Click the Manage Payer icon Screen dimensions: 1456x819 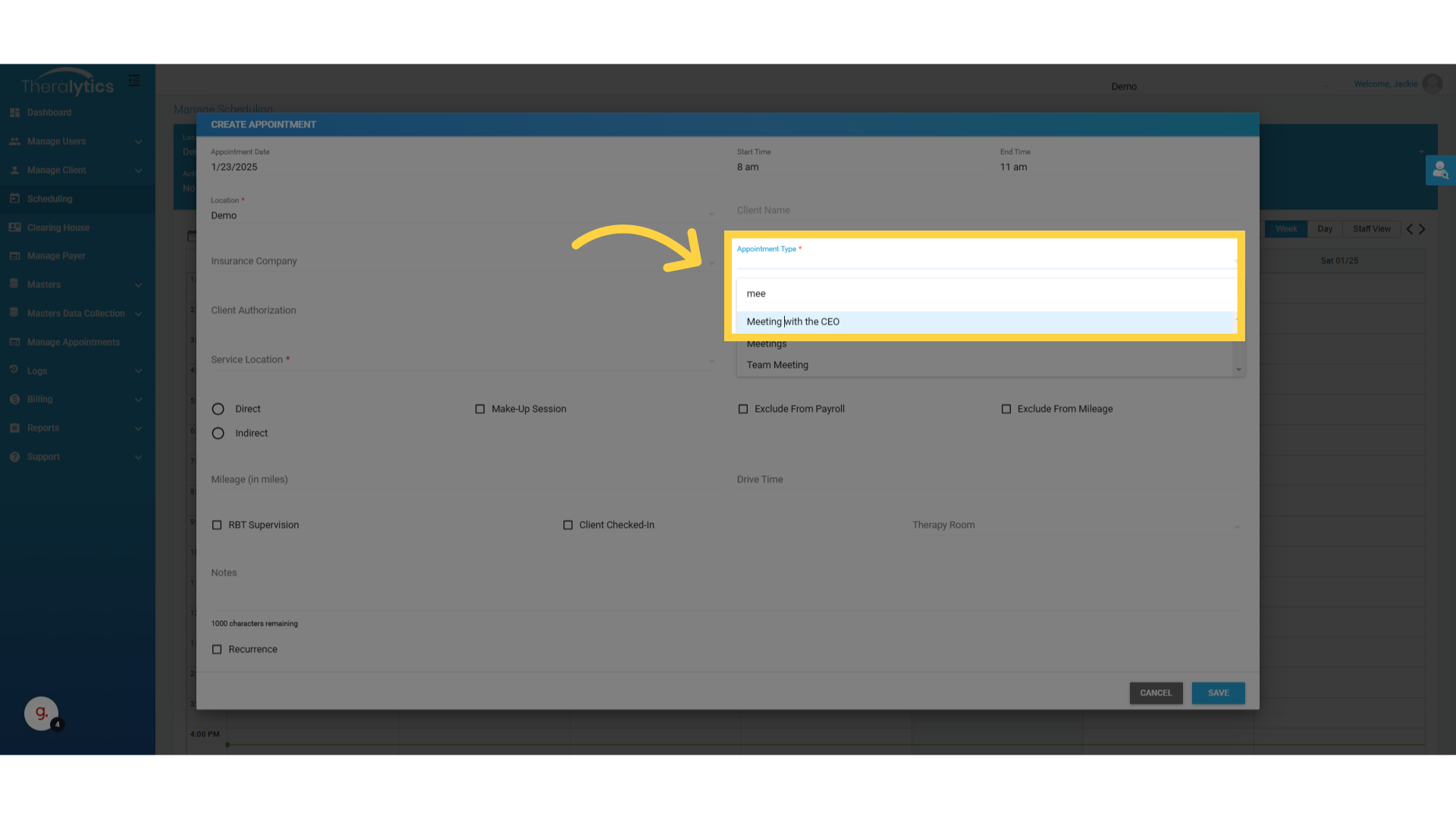(14, 256)
